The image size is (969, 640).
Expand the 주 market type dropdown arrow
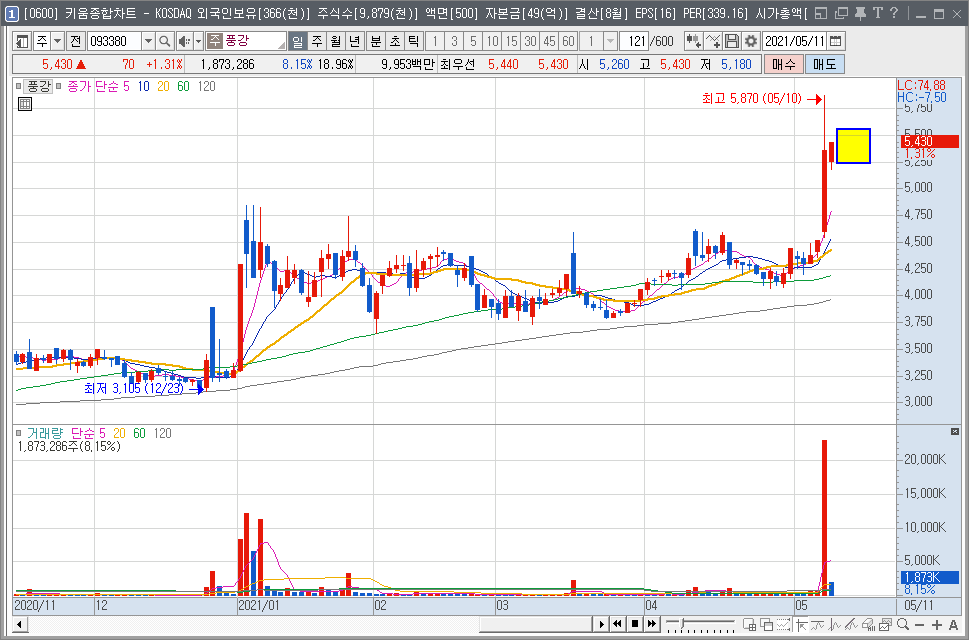click(57, 41)
